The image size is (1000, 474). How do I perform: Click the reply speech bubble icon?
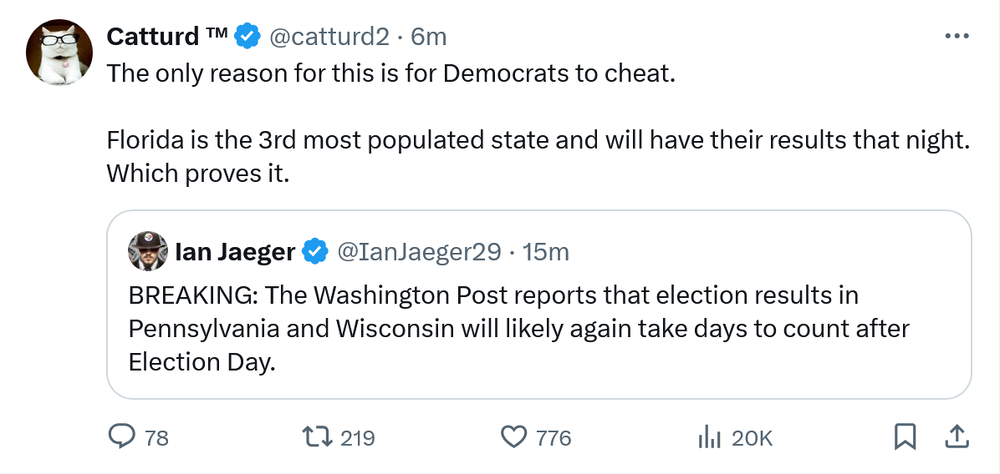click(122, 436)
